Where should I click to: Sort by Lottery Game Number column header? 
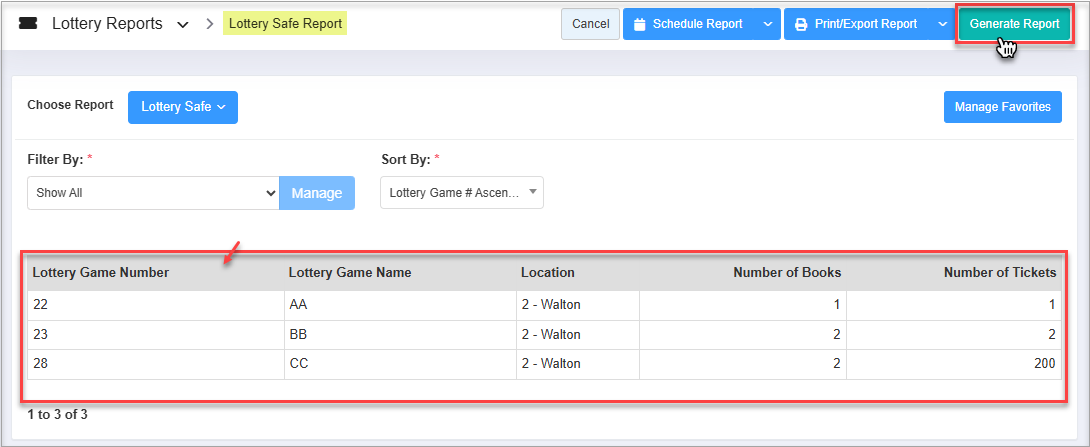[x=101, y=272]
